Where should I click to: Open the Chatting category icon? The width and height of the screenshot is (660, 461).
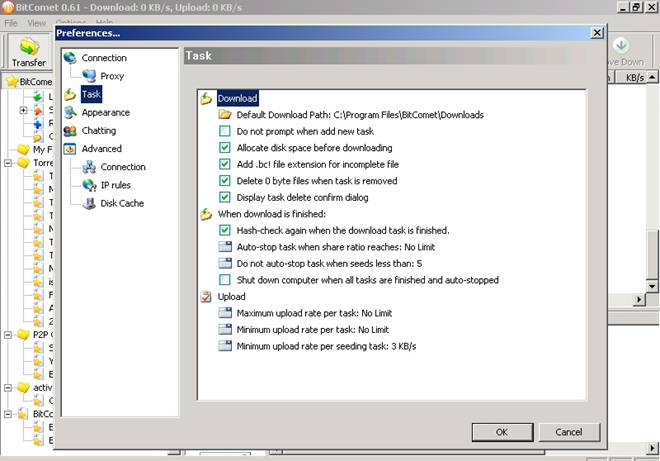70,131
